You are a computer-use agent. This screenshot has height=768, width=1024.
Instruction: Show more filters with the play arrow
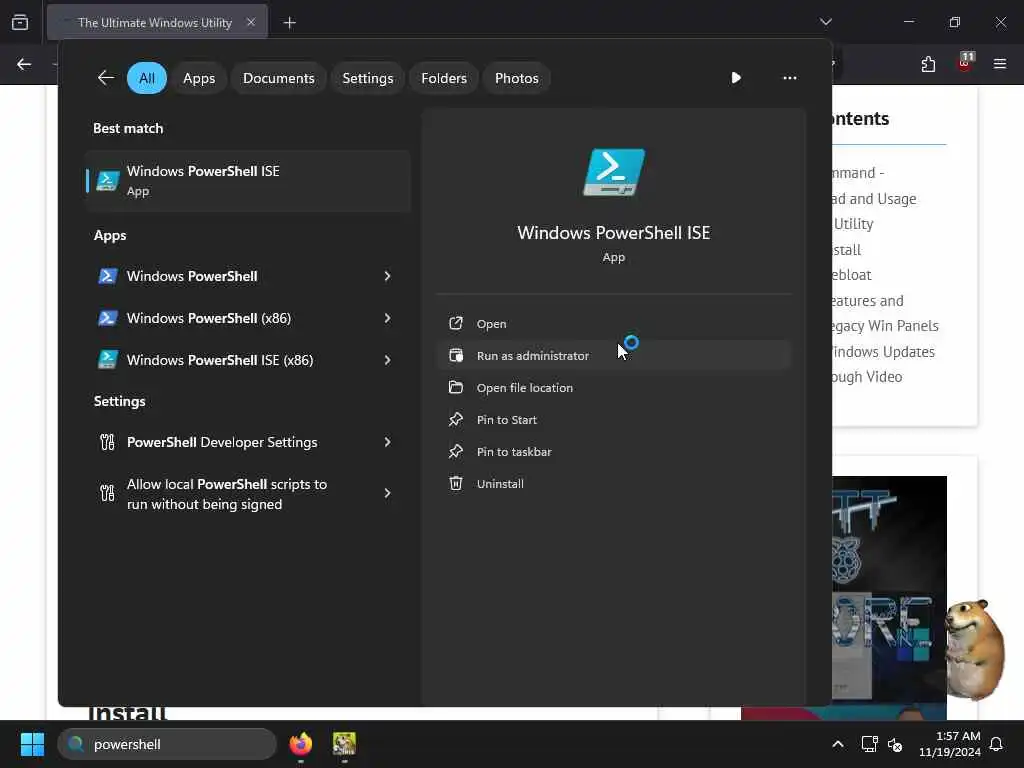click(736, 78)
